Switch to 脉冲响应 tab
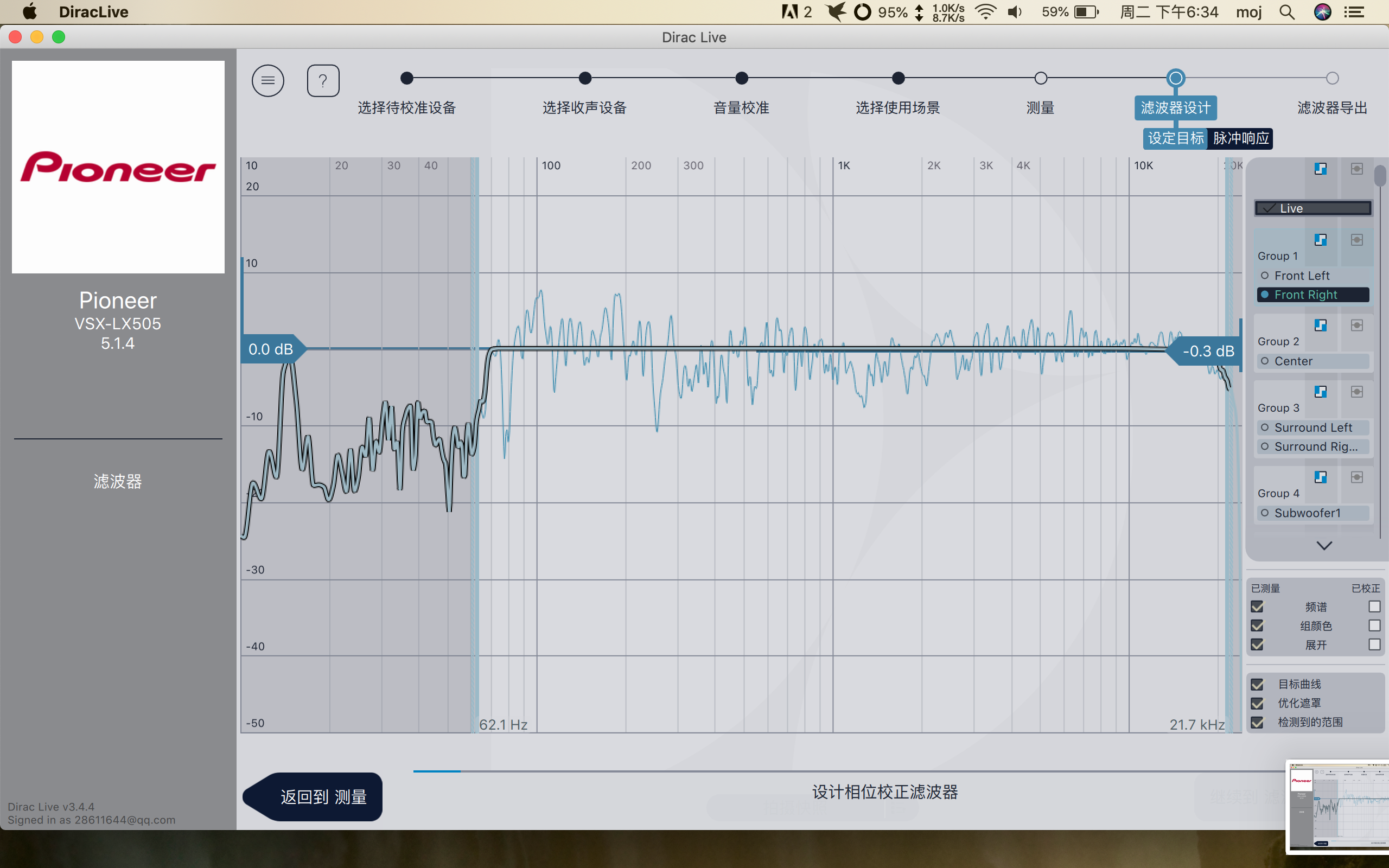Screen dimensions: 1389x868 click(x=1240, y=138)
